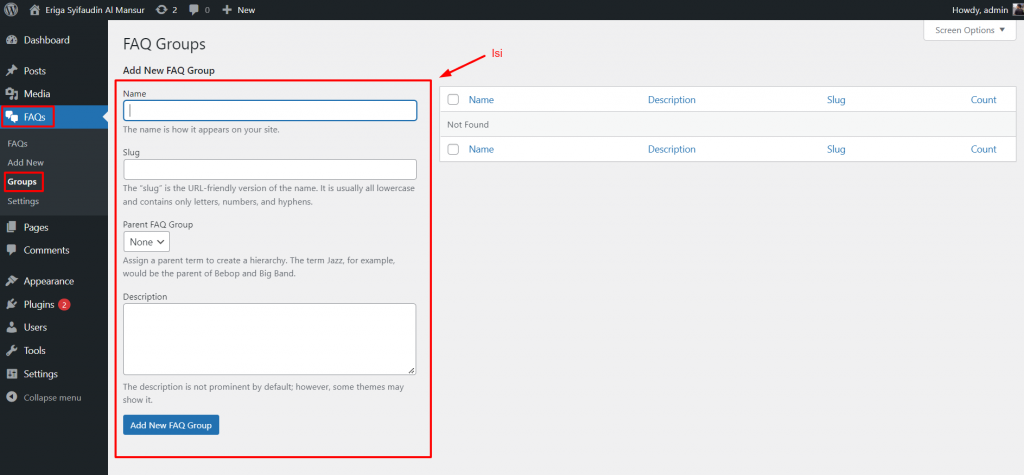The width and height of the screenshot is (1024, 475).
Task: Select Add New under FAQs
Action: click(25, 162)
